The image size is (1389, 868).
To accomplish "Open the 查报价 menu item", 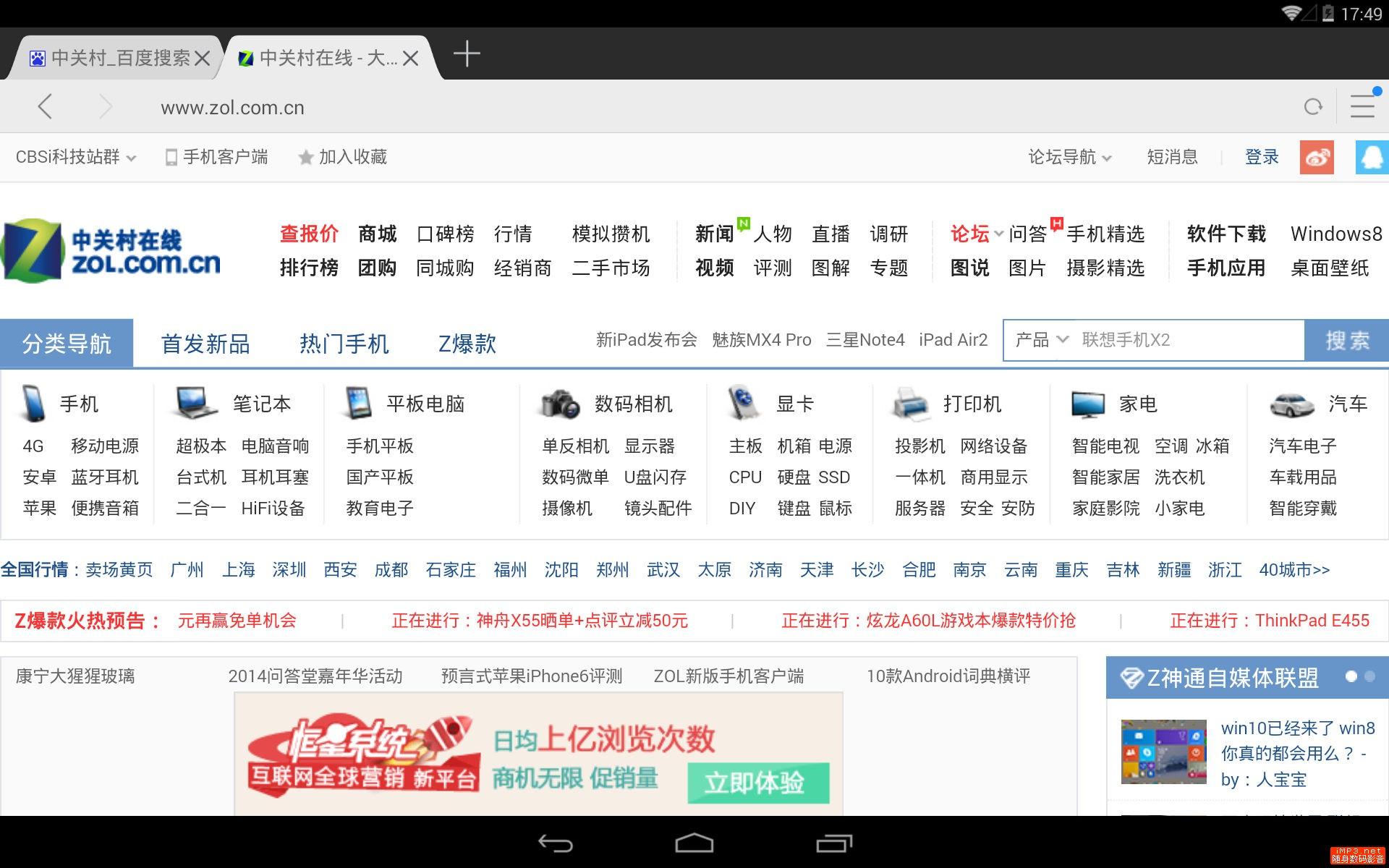I will pos(309,234).
